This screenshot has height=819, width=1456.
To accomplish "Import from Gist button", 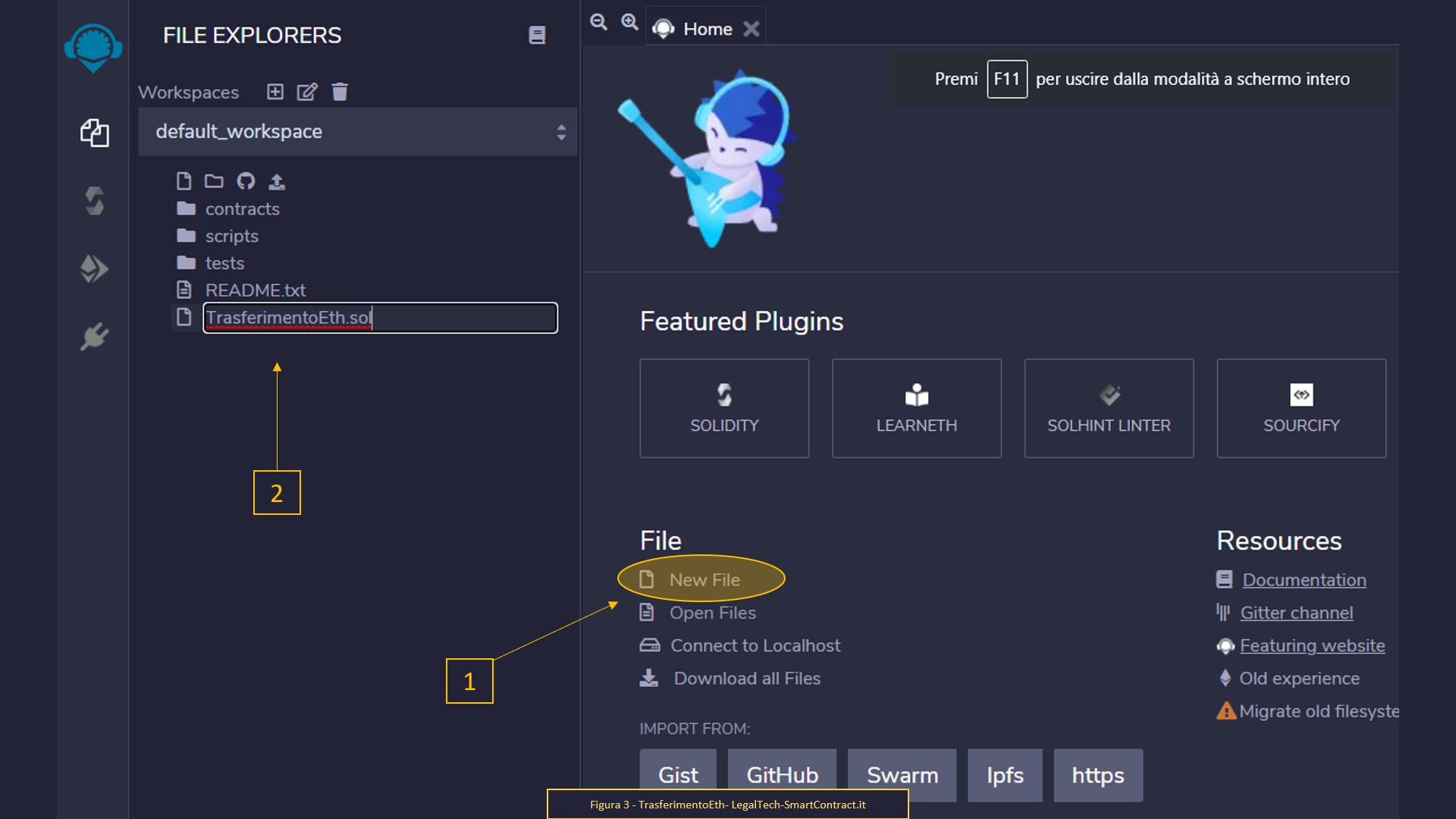I will coord(678,775).
